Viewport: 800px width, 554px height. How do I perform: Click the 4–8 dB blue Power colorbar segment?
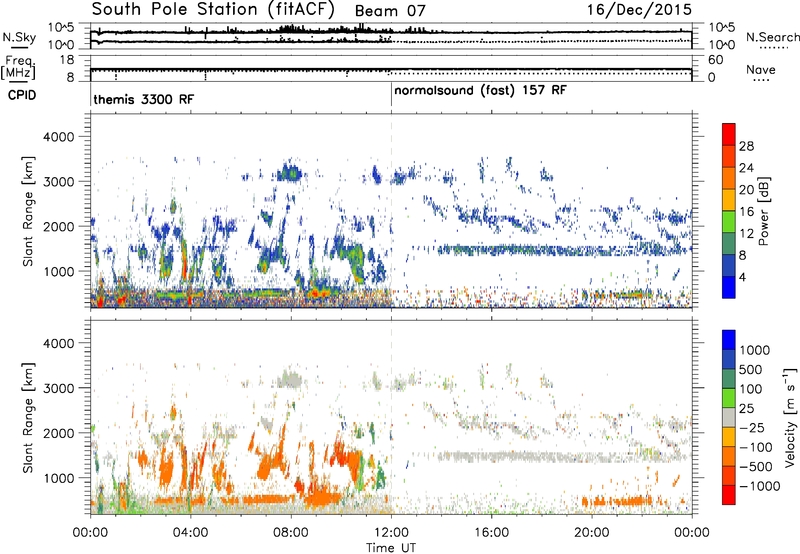click(x=729, y=265)
